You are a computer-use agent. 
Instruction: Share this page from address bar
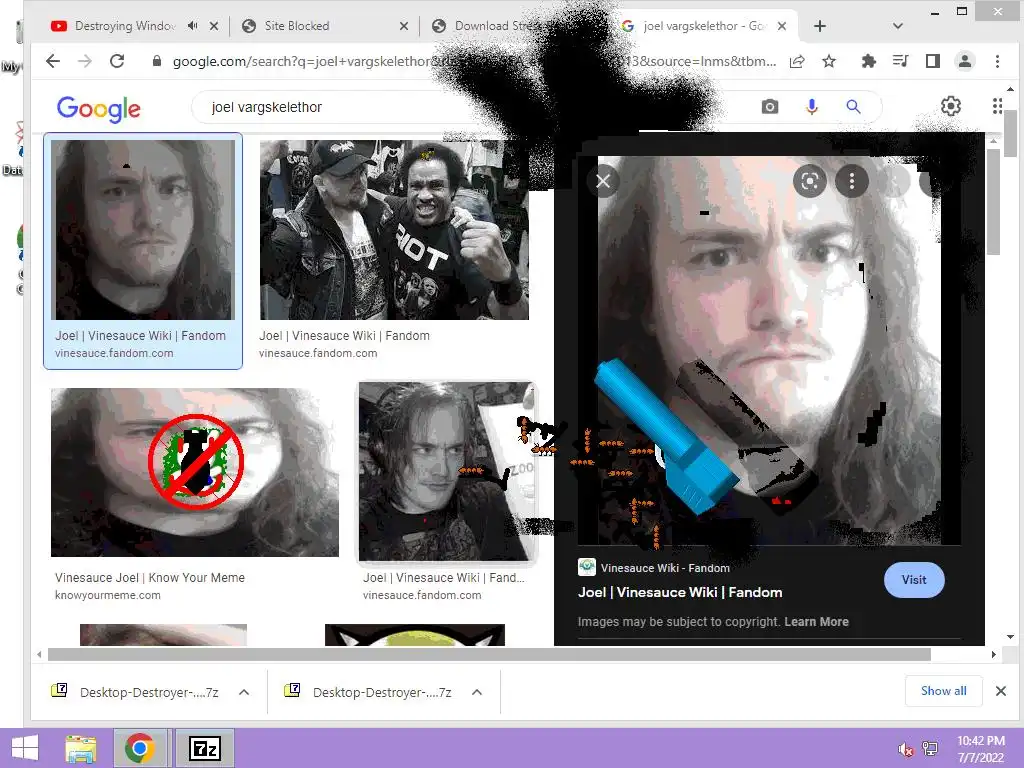coord(797,61)
